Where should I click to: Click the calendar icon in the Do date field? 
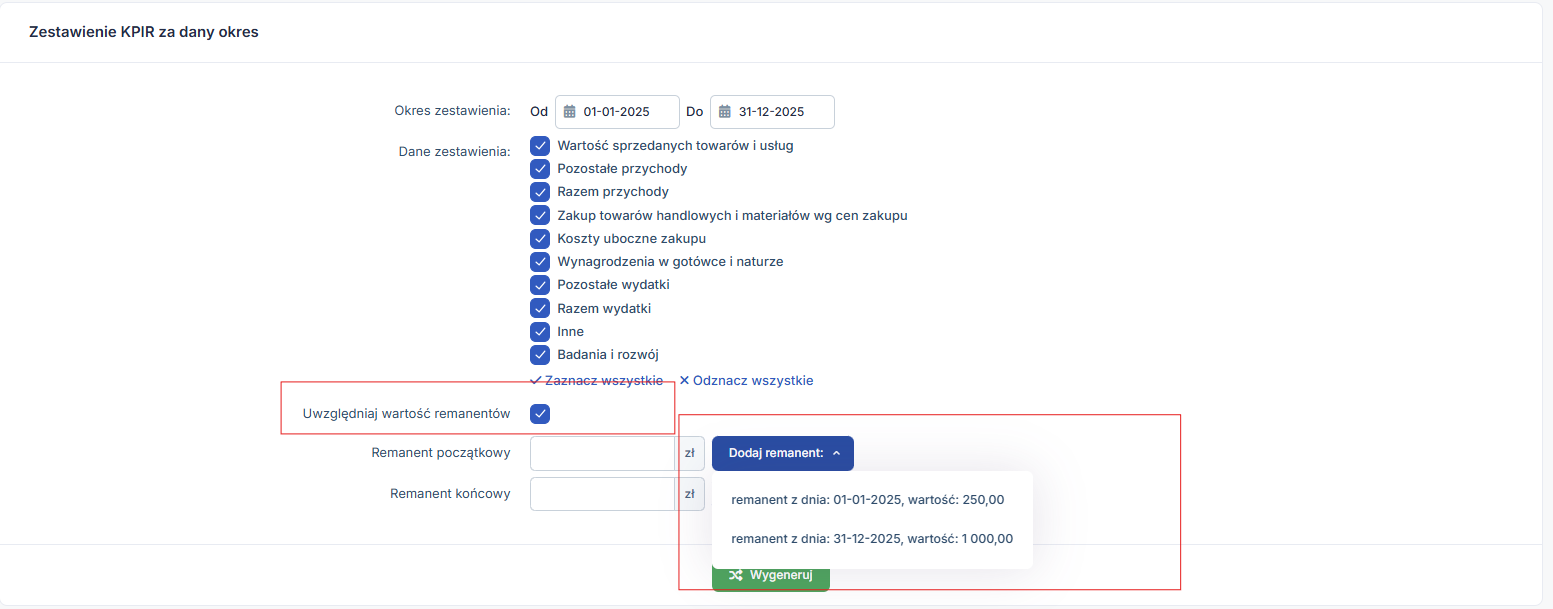pyautogui.click(x=725, y=112)
